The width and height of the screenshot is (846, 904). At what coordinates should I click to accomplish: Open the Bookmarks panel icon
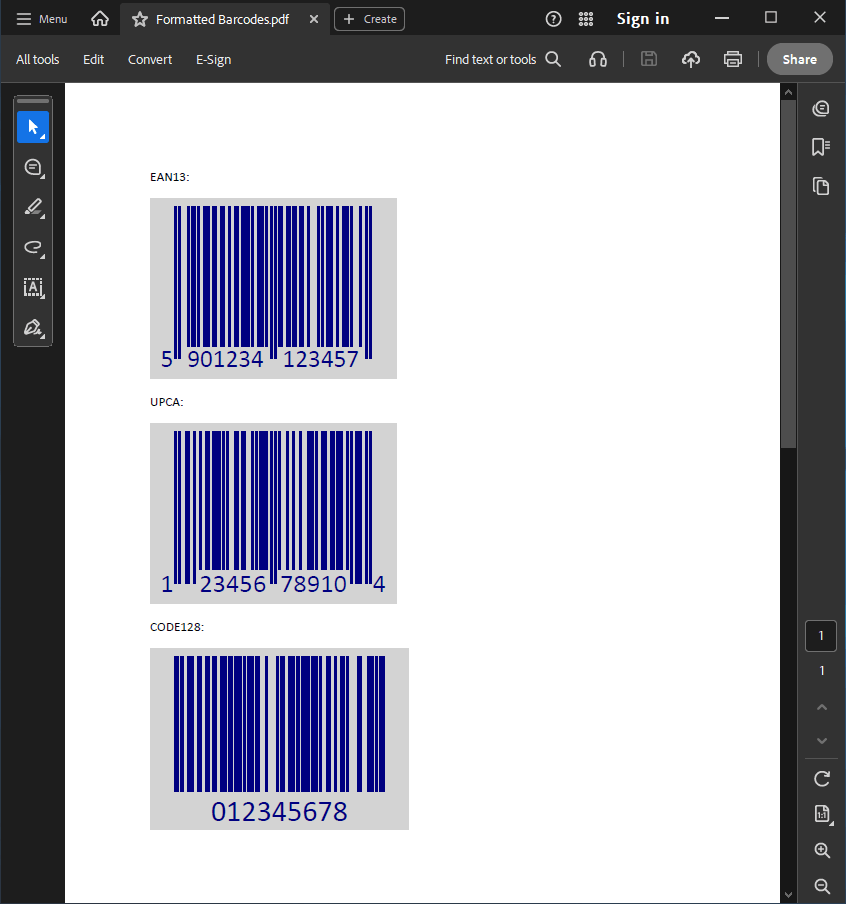(x=821, y=147)
